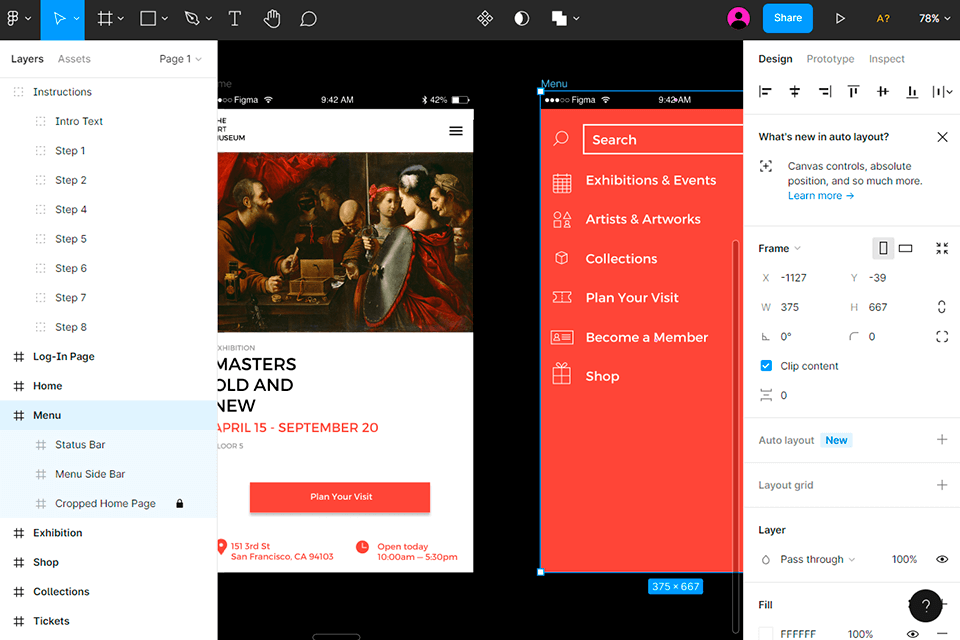960x640 pixels.
Task: Select the Hand tool
Action: [272, 19]
